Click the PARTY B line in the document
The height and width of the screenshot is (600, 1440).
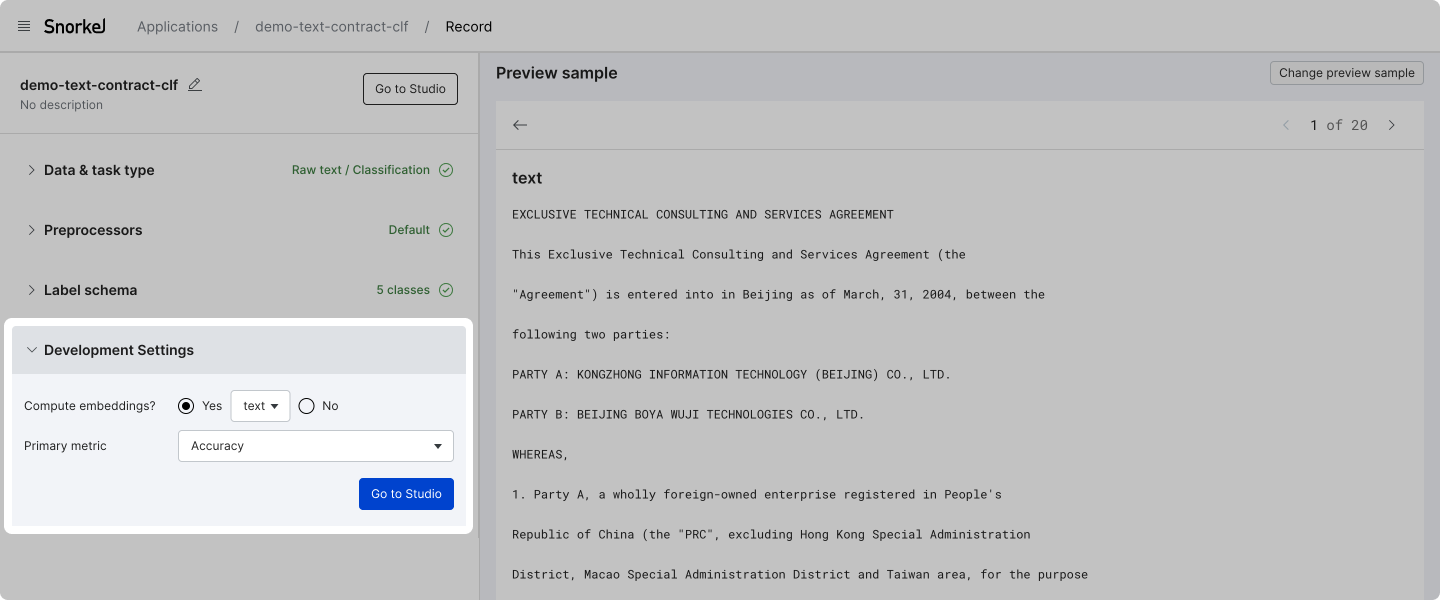tap(688, 414)
